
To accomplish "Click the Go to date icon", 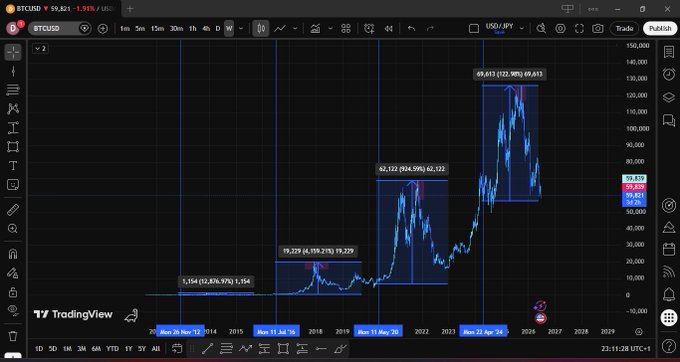I will click(x=177, y=349).
